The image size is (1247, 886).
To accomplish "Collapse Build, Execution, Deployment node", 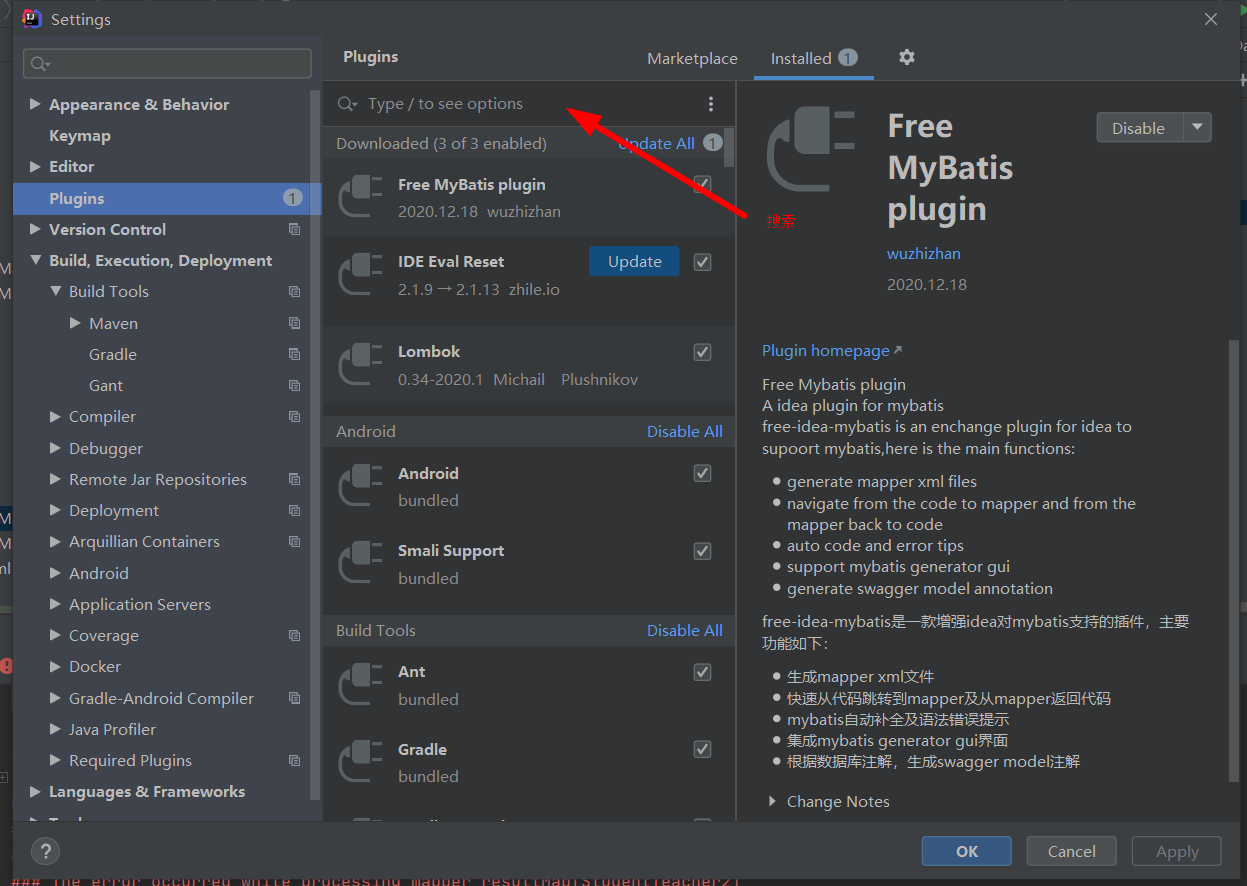I will click(x=36, y=260).
